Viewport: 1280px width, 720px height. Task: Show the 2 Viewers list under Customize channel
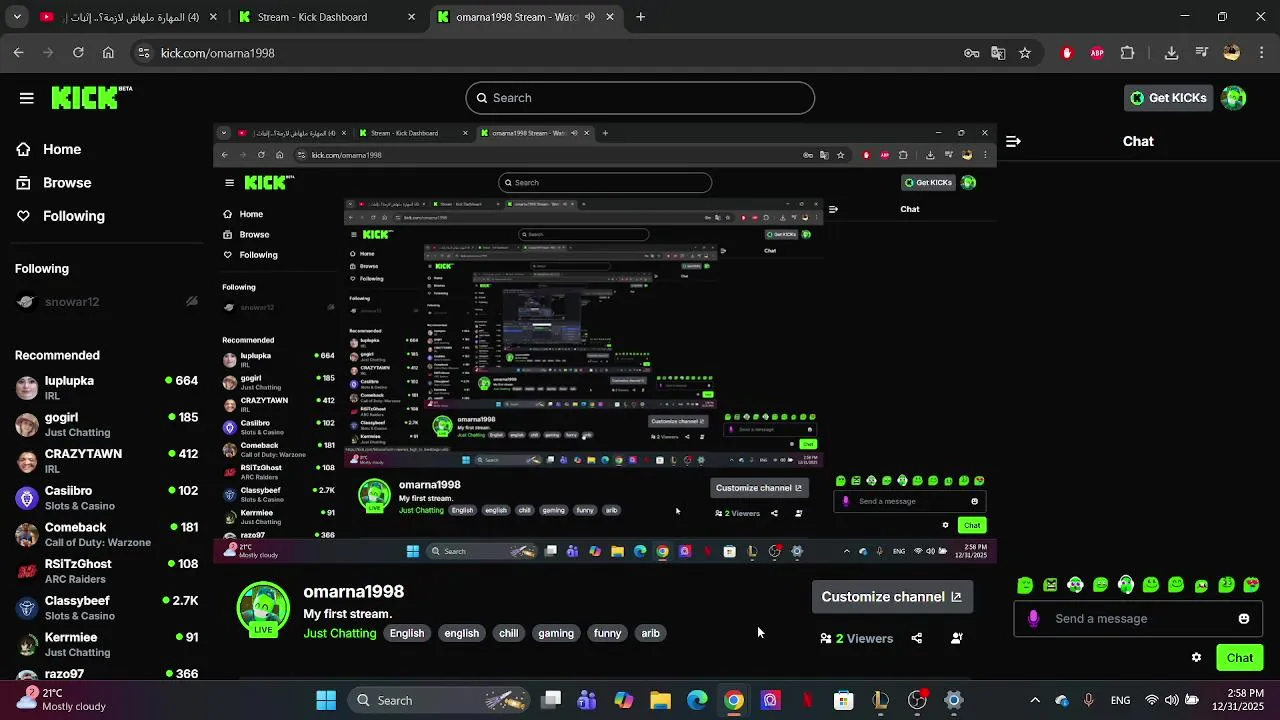(x=856, y=638)
